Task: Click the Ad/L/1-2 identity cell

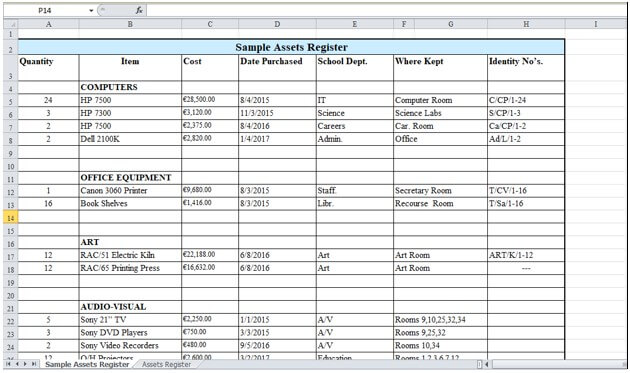Action: coord(526,139)
